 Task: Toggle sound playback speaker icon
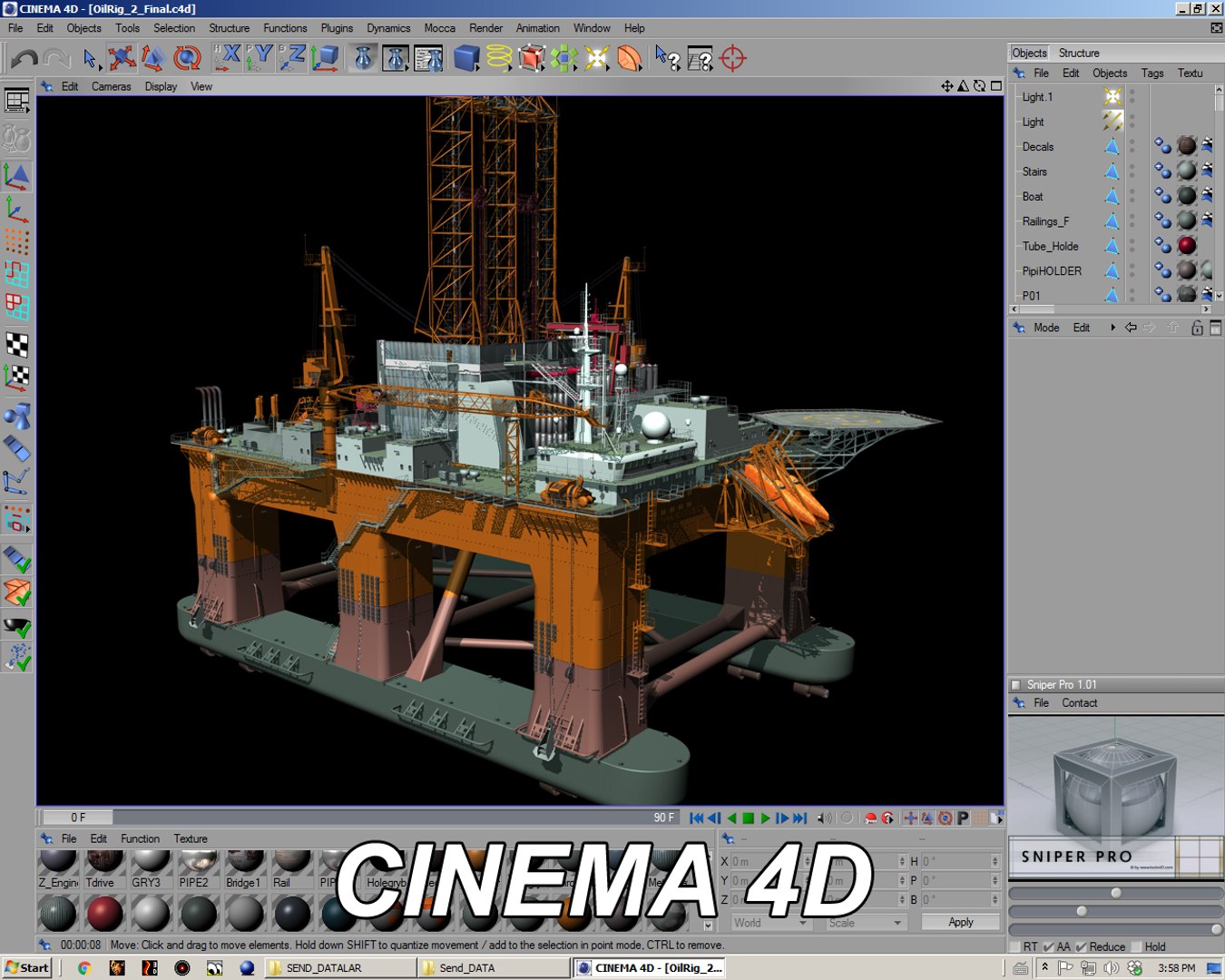(824, 818)
